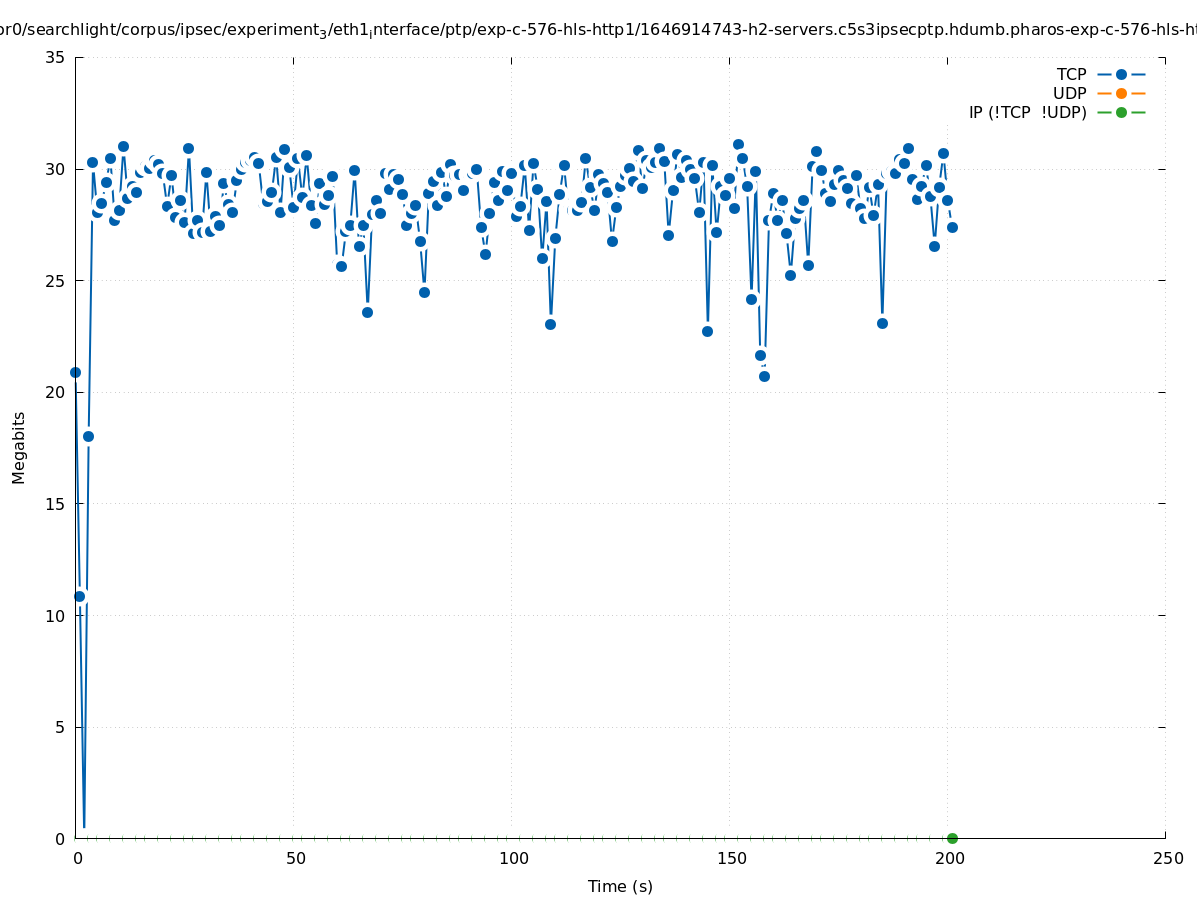The height and width of the screenshot is (900, 1197).
Task: Select the TCP legend label text
Action: 1071,74
